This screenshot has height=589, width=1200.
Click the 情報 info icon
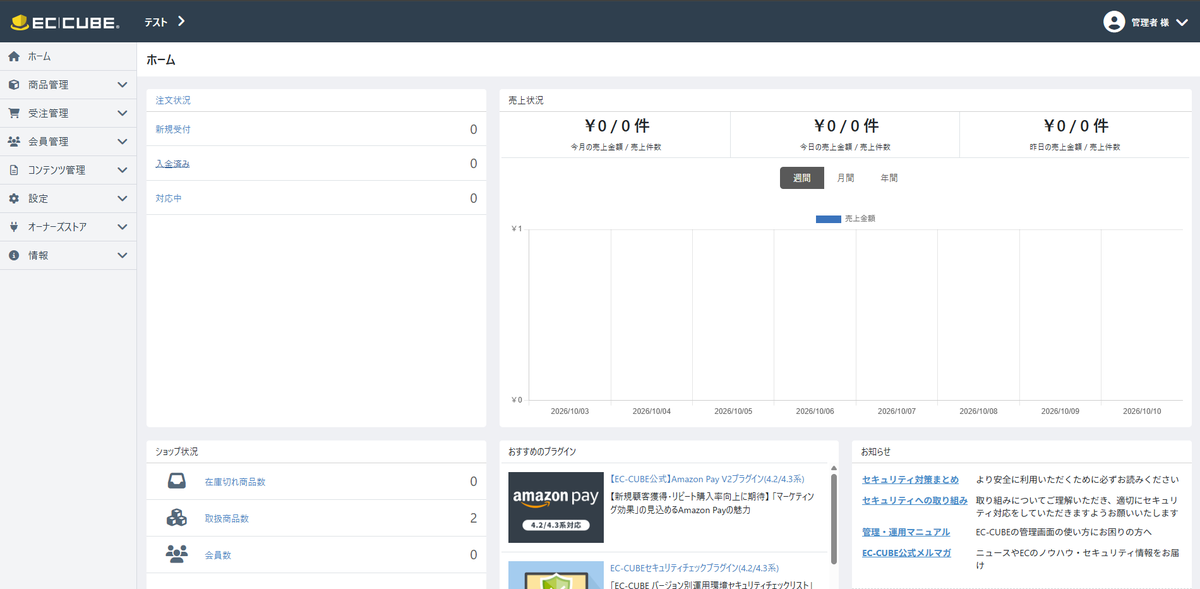pos(14,256)
